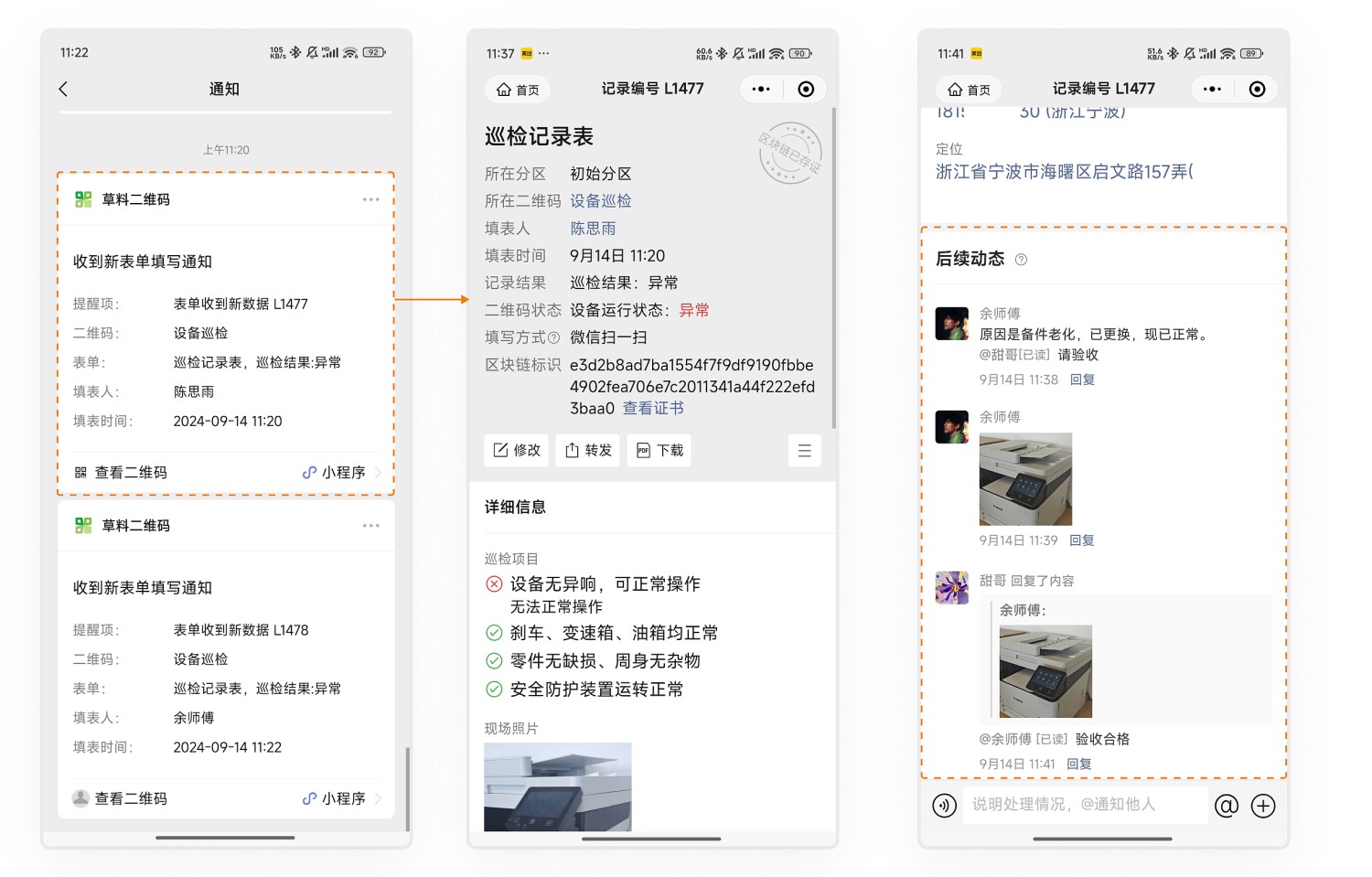This screenshot has width=1372, height=877.
Task: Tap the plus icon beside the comment box
Action: pos(1263,806)
